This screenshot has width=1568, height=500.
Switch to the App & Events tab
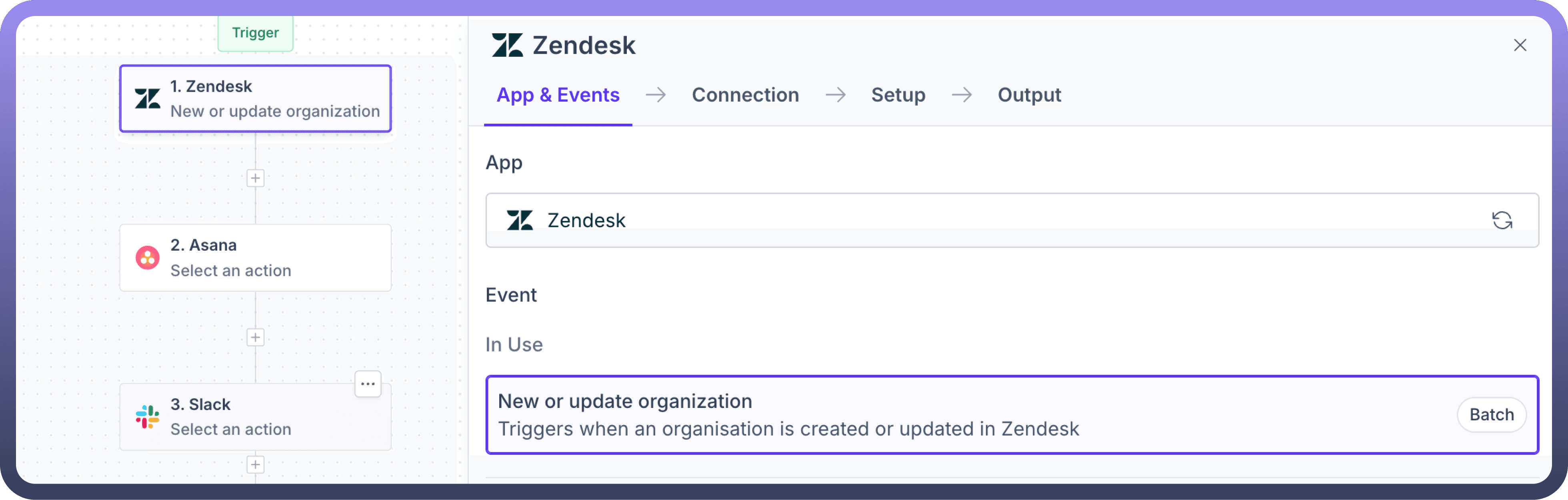558,95
